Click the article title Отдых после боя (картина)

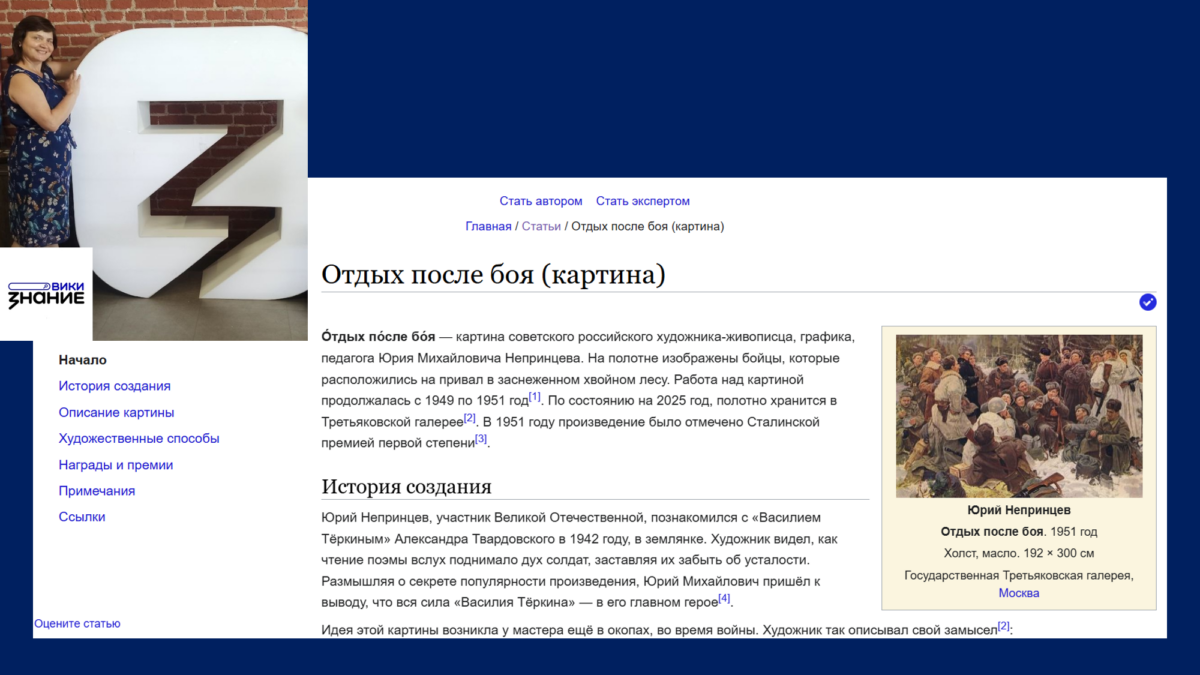pos(493,275)
